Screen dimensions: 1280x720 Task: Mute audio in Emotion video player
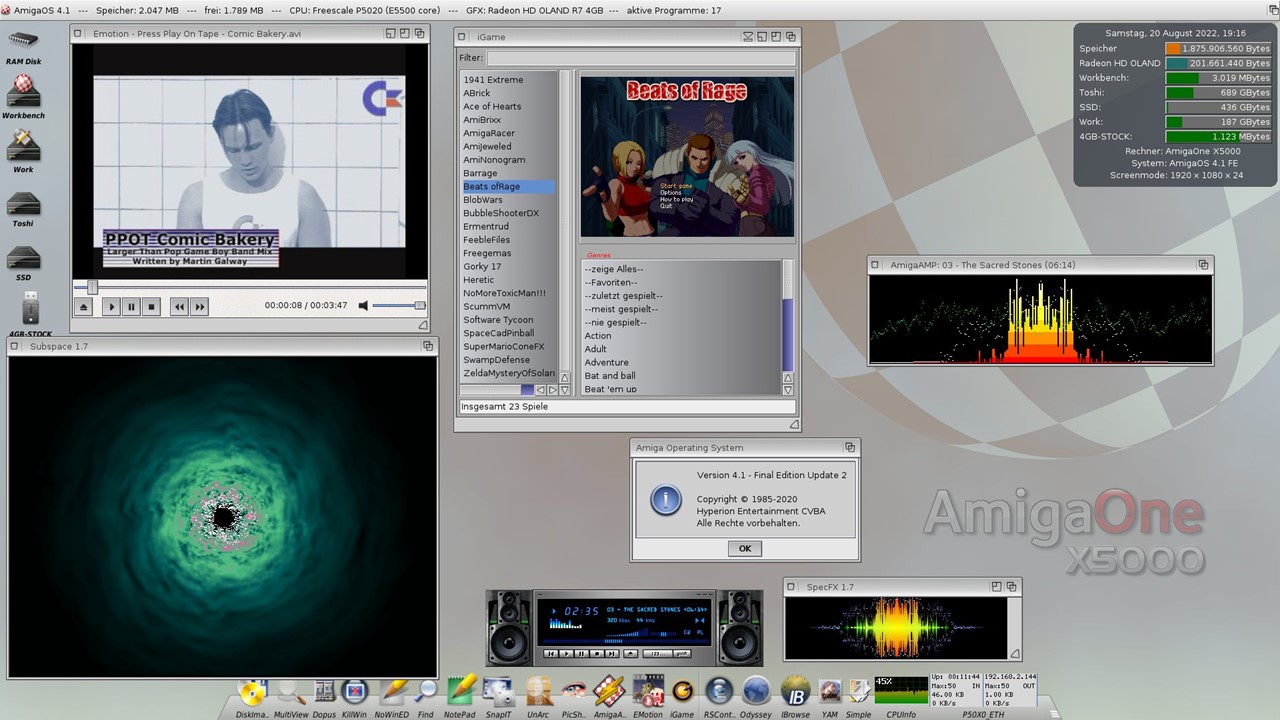(x=364, y=306)
